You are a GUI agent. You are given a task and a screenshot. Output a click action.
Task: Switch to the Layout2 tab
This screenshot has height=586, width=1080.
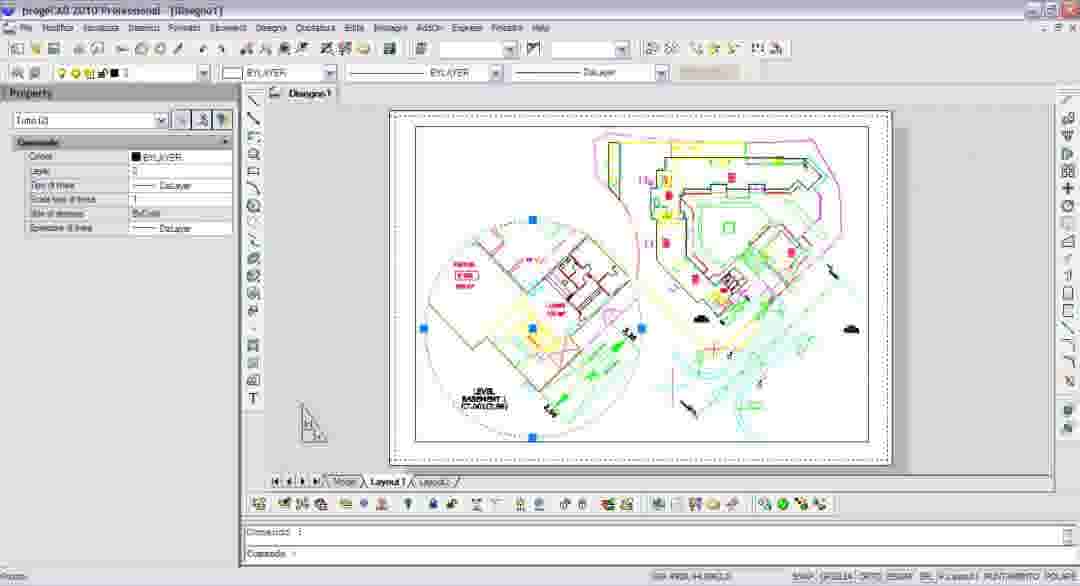coord(432,481)
